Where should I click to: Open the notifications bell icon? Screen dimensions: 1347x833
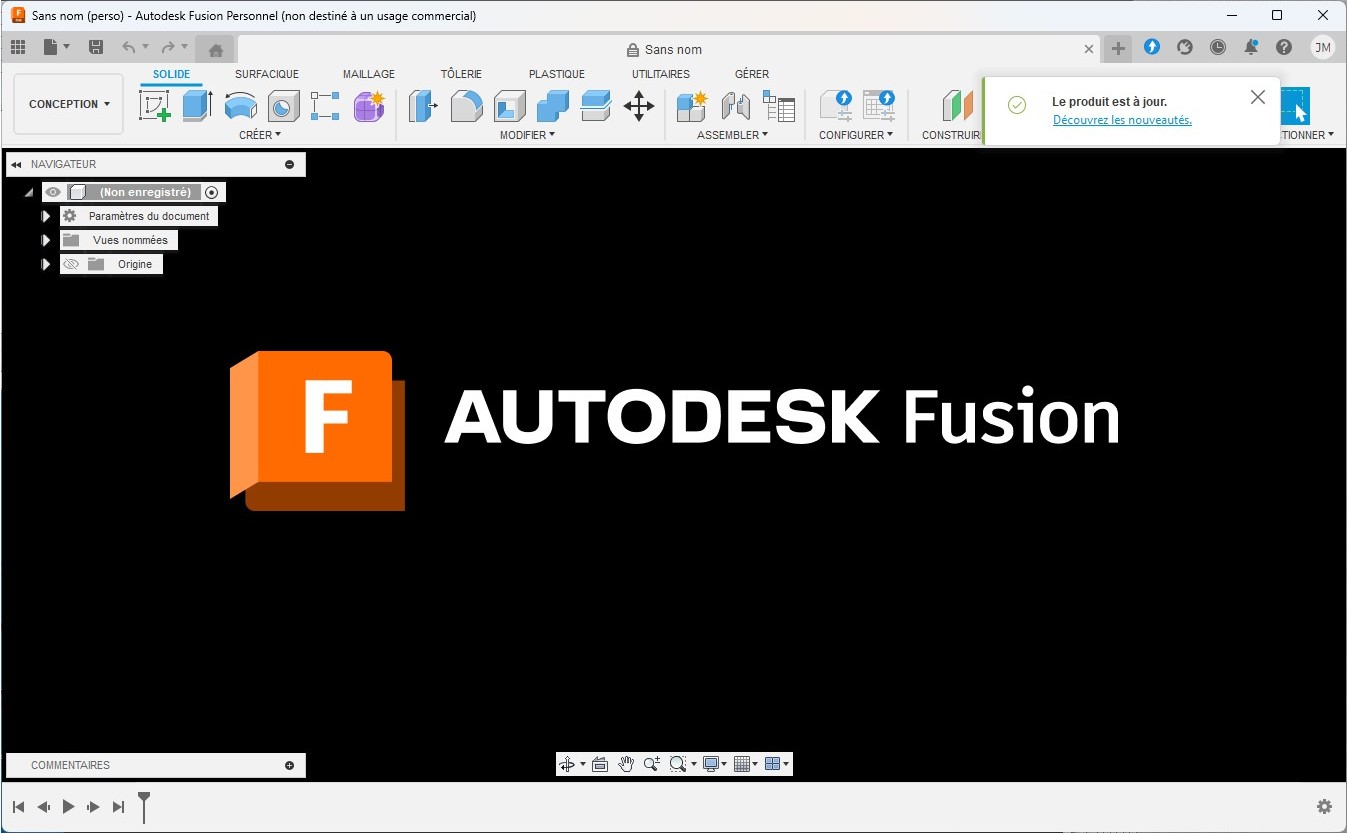(x=1250, y=47)
